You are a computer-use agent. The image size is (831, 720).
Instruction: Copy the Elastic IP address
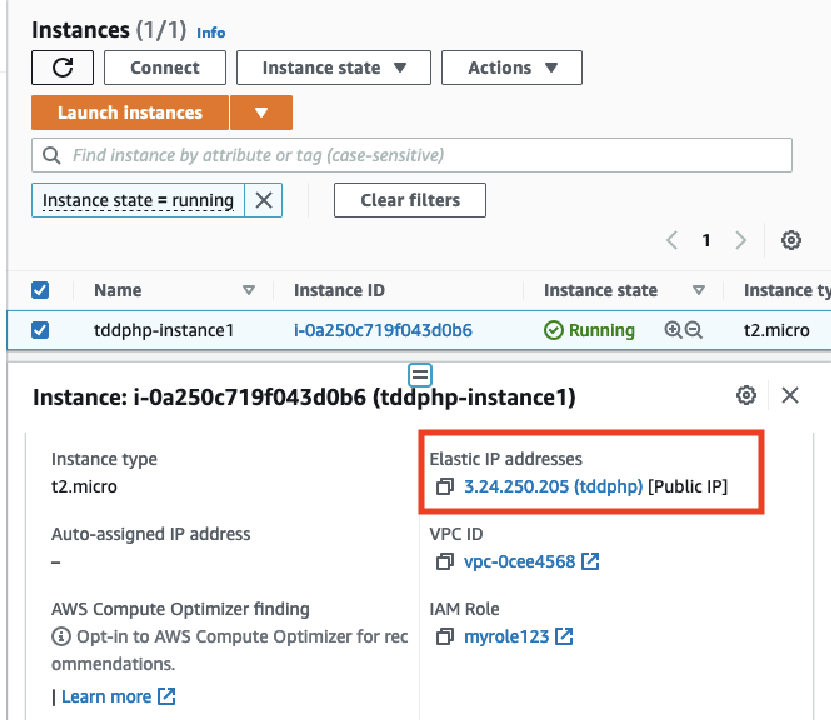point(445,486)
